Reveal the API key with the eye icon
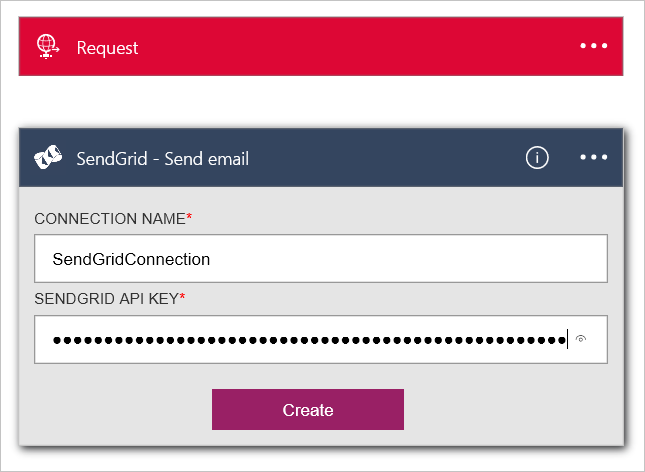This screenshot has width=645, height=472. pyautogui.click(x=580, y=339)
